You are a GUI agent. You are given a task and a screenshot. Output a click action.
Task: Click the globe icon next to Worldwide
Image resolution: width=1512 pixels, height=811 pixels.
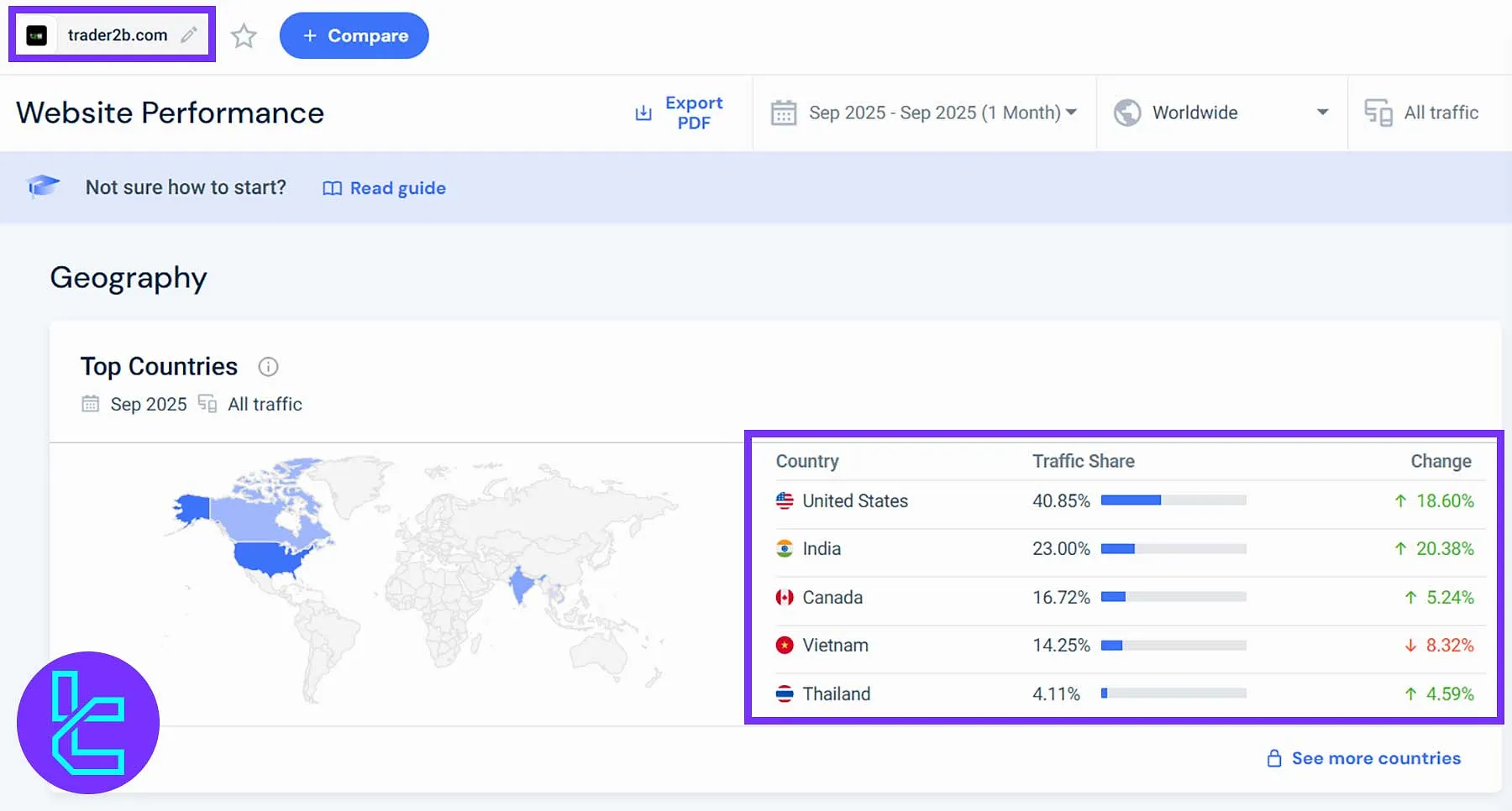click(1128, 112)
